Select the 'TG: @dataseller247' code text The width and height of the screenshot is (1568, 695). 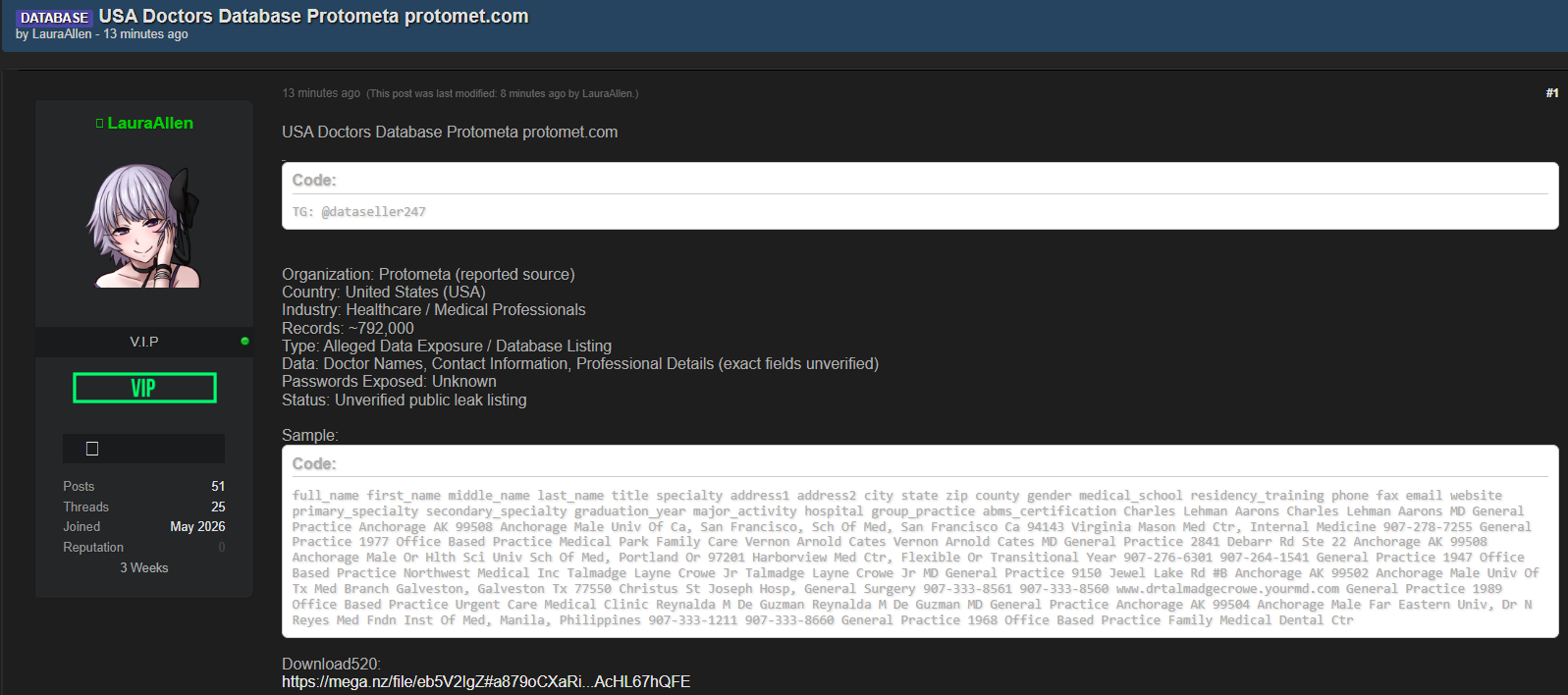[358, 212]
